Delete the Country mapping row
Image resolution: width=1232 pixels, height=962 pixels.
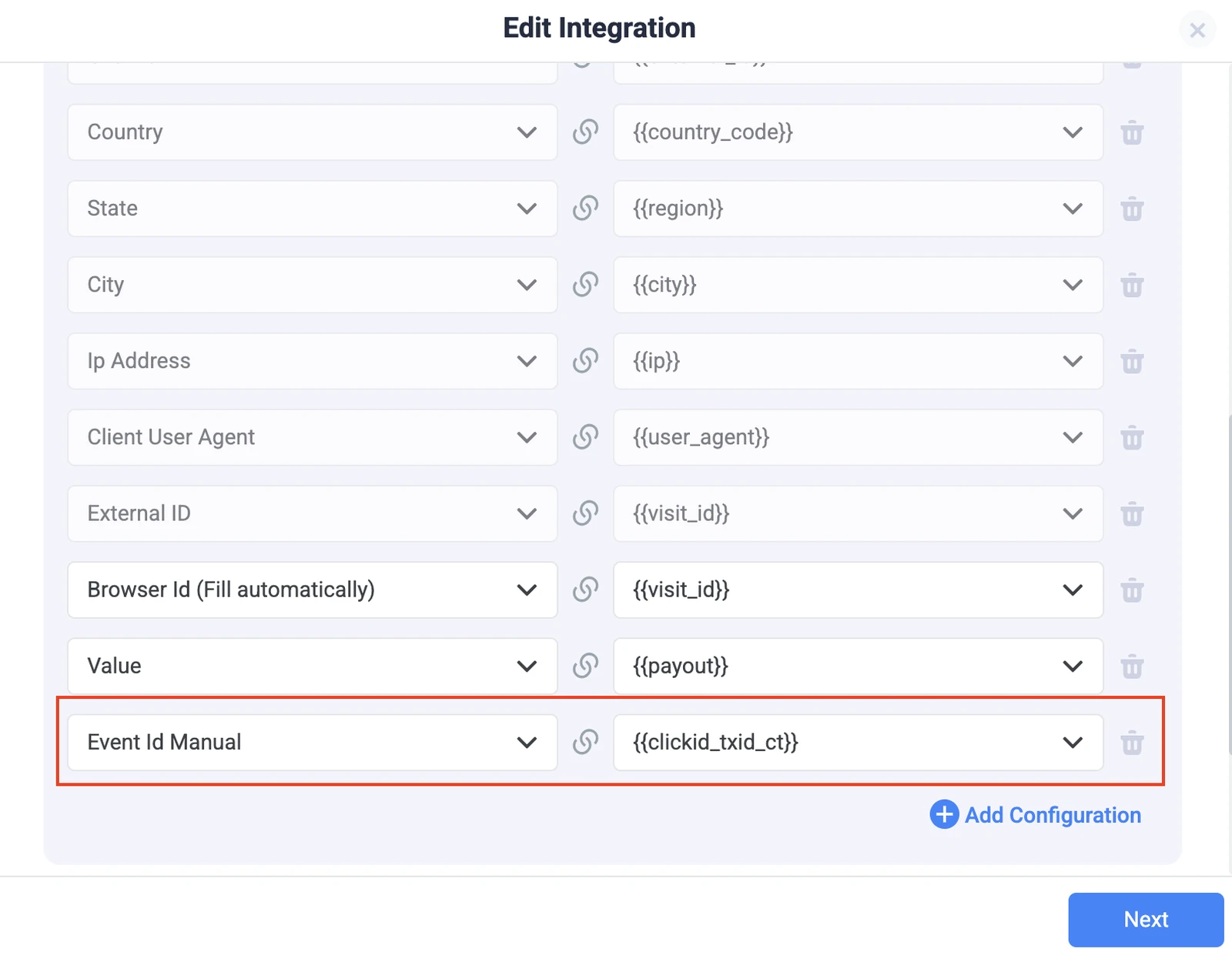[1132, 132]
